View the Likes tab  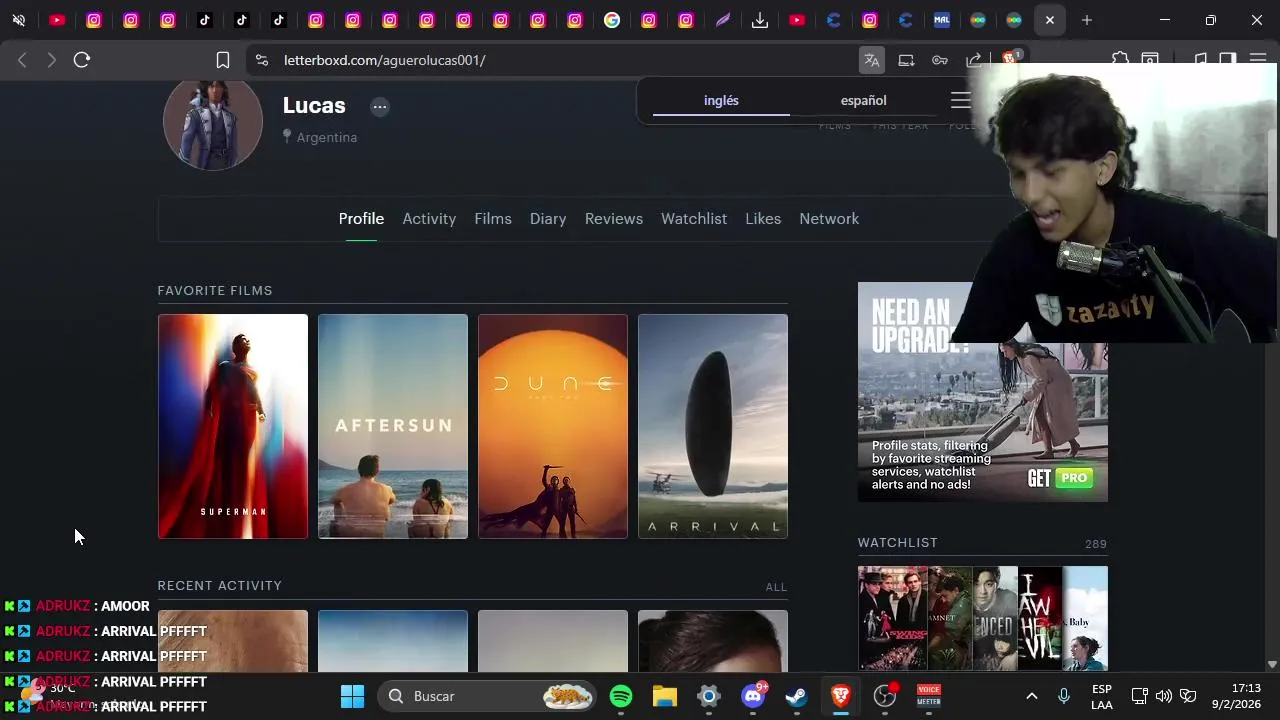pyautogui.click(x=763, y=218)
